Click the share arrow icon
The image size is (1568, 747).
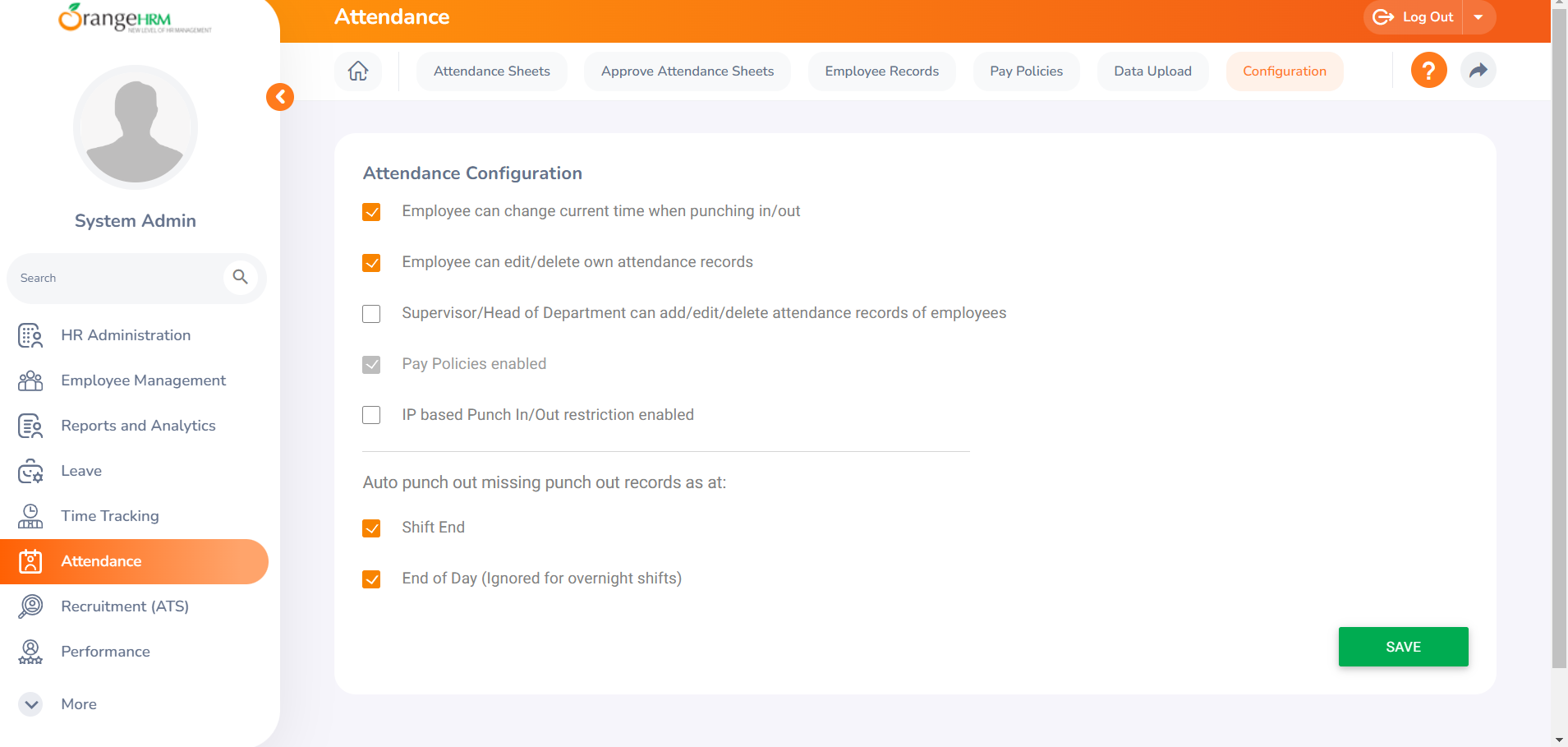(x=1478, y=71)
